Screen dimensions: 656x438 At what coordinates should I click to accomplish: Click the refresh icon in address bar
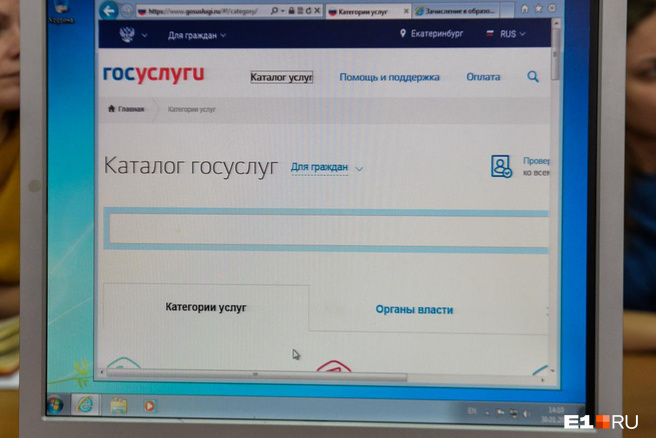(308, 11)
